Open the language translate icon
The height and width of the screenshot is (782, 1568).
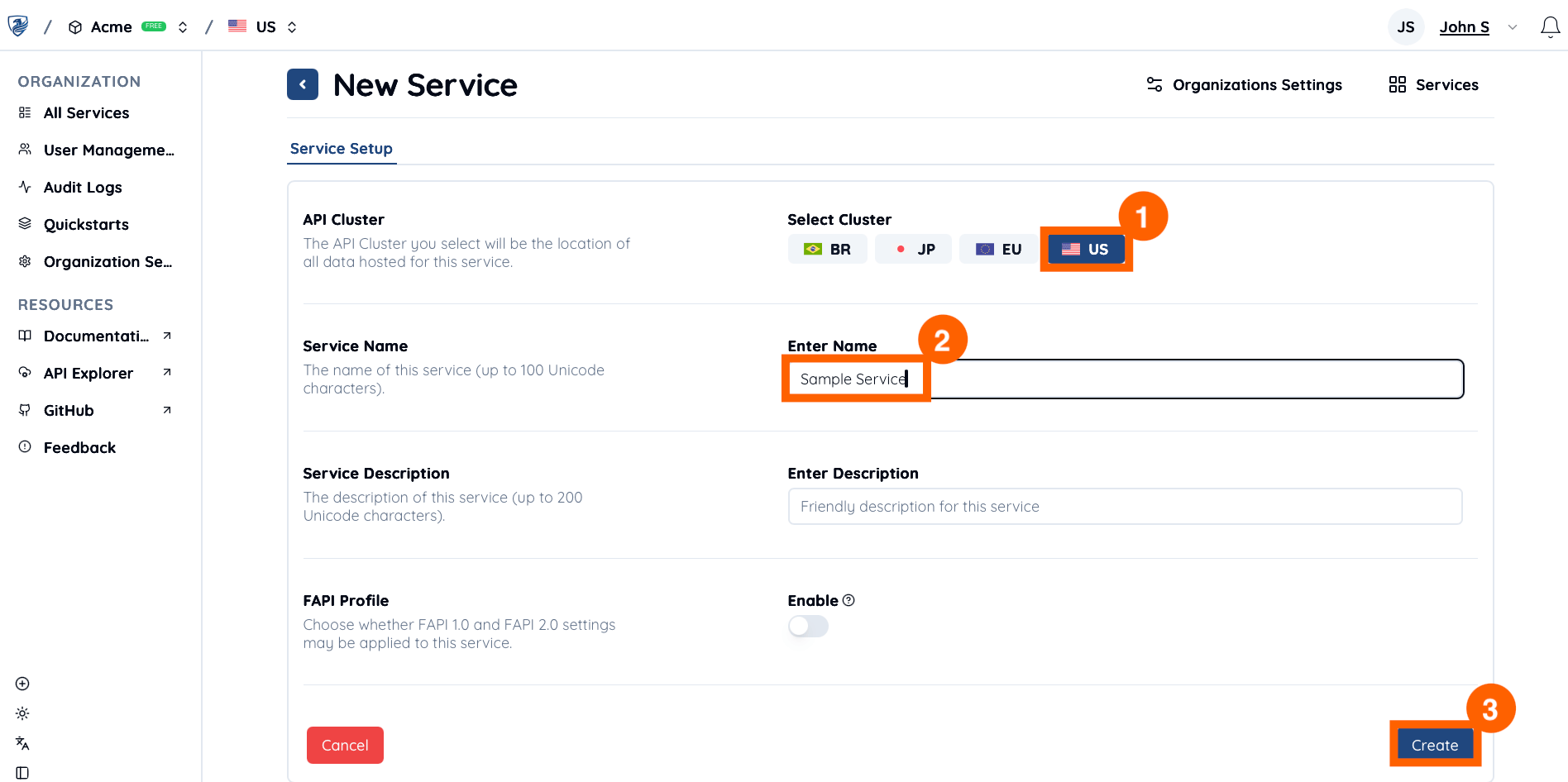point(22,743)
